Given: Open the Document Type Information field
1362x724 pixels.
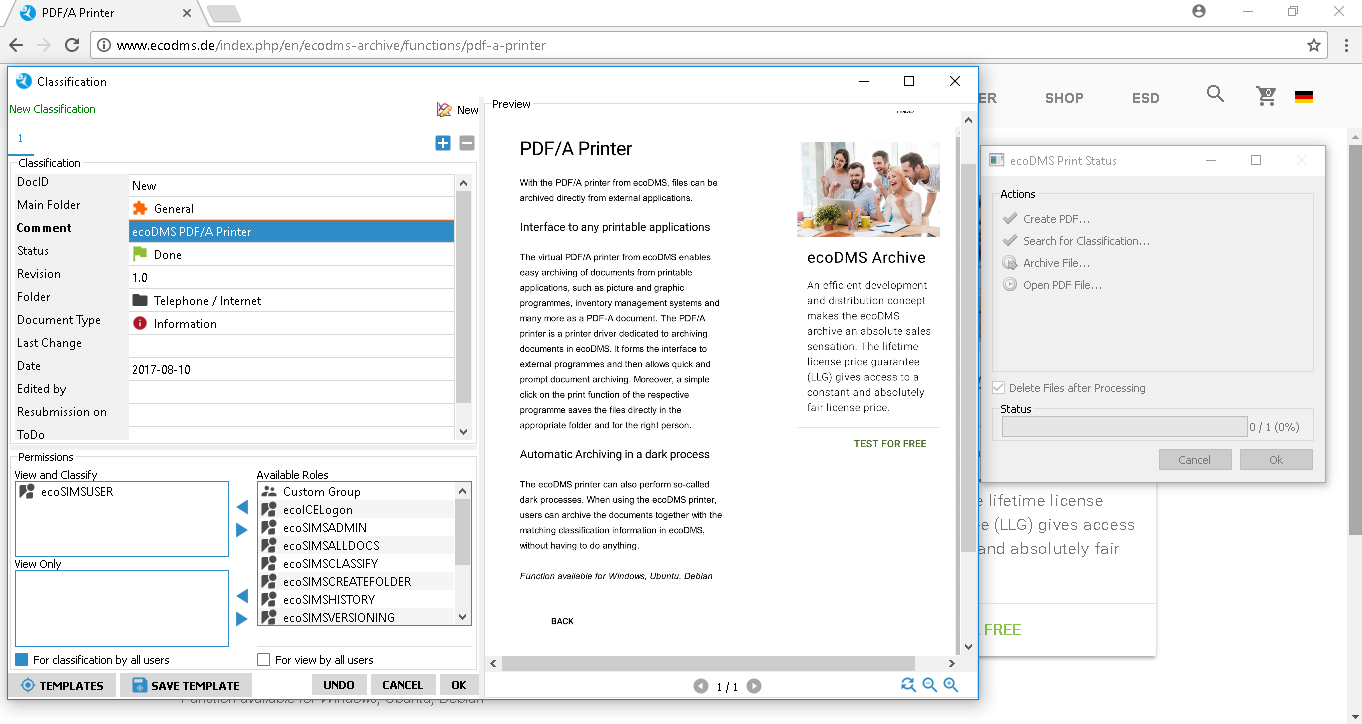Looking at the screenshot, I should coord(291,324).
